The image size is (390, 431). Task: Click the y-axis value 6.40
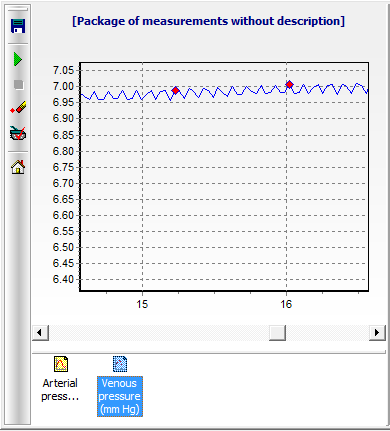[63, 279]
